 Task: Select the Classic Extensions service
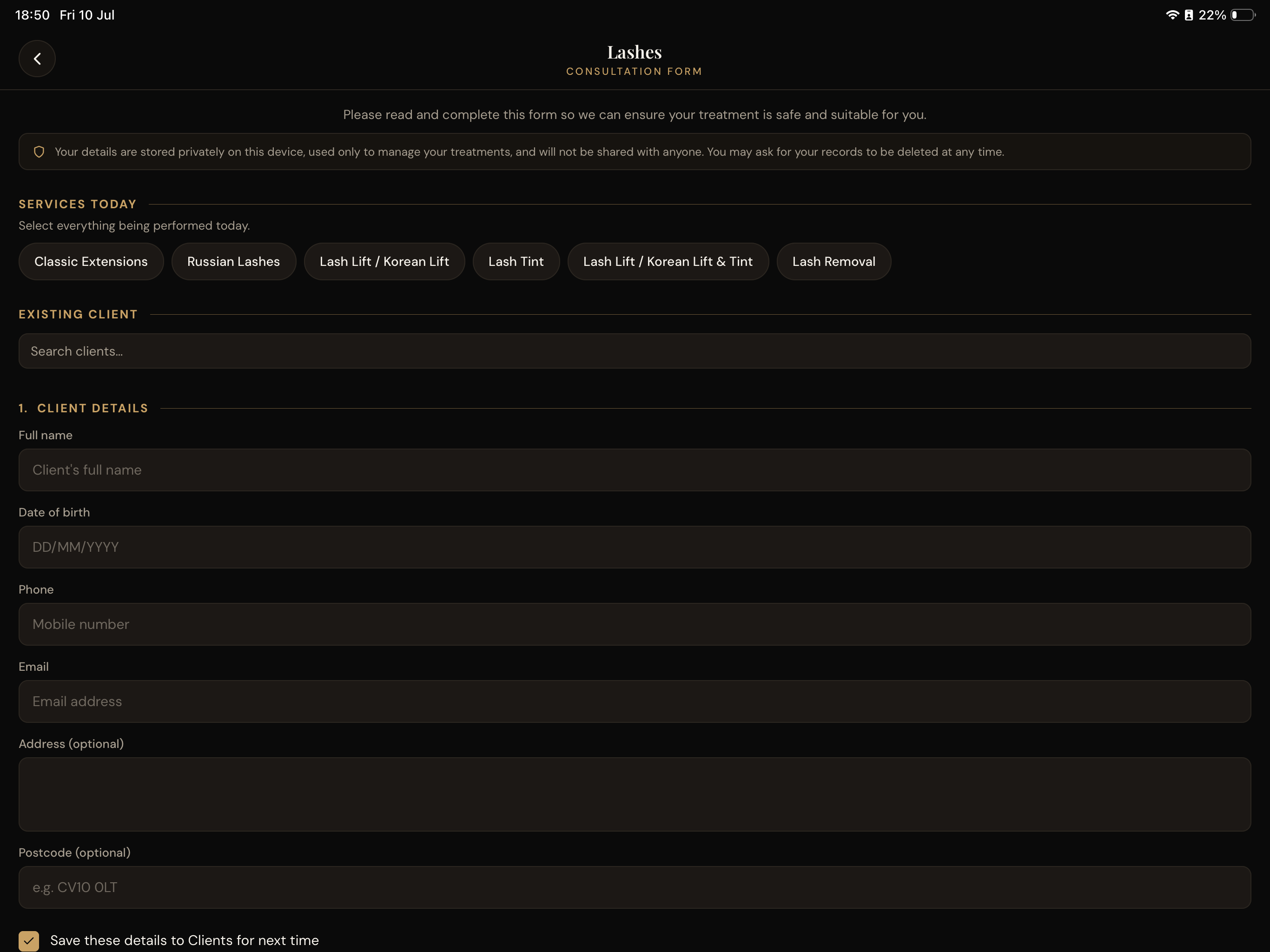91,261
